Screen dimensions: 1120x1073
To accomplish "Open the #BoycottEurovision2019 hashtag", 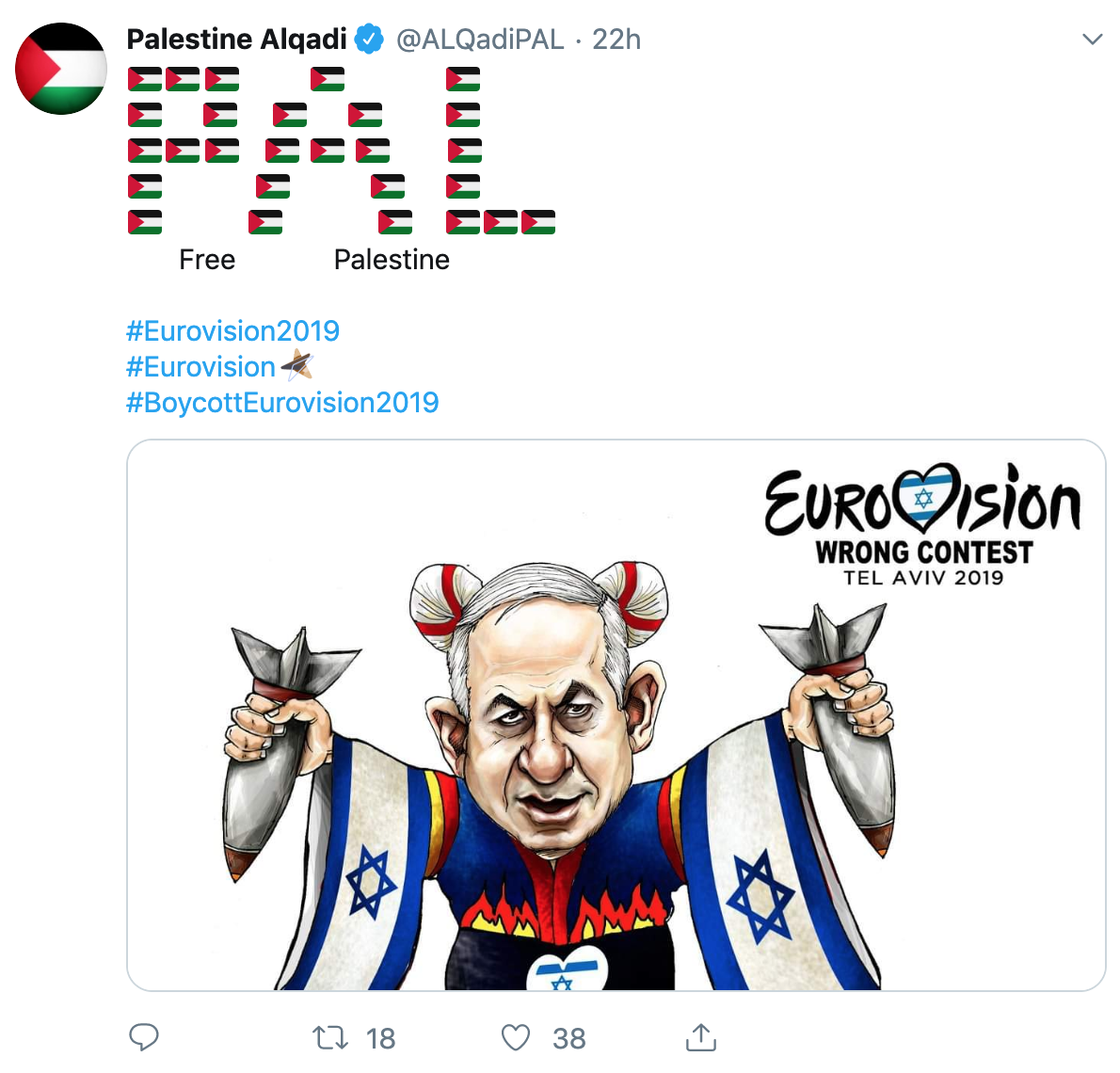I will click(282, 402).
